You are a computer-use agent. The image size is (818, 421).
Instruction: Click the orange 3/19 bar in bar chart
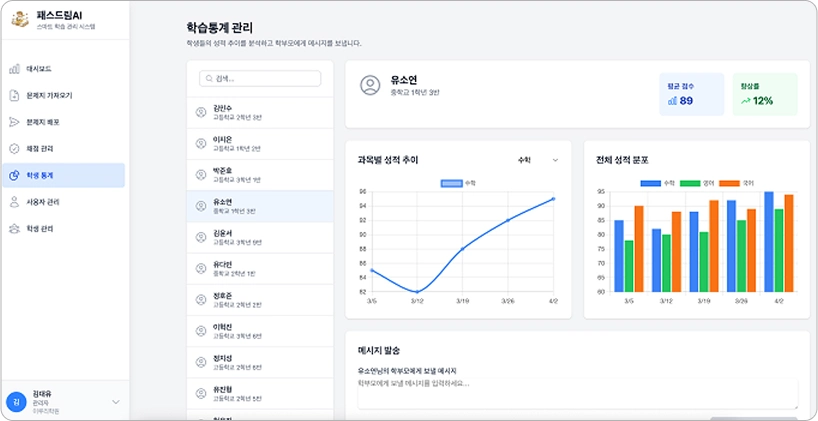click(x=714, y=246)
